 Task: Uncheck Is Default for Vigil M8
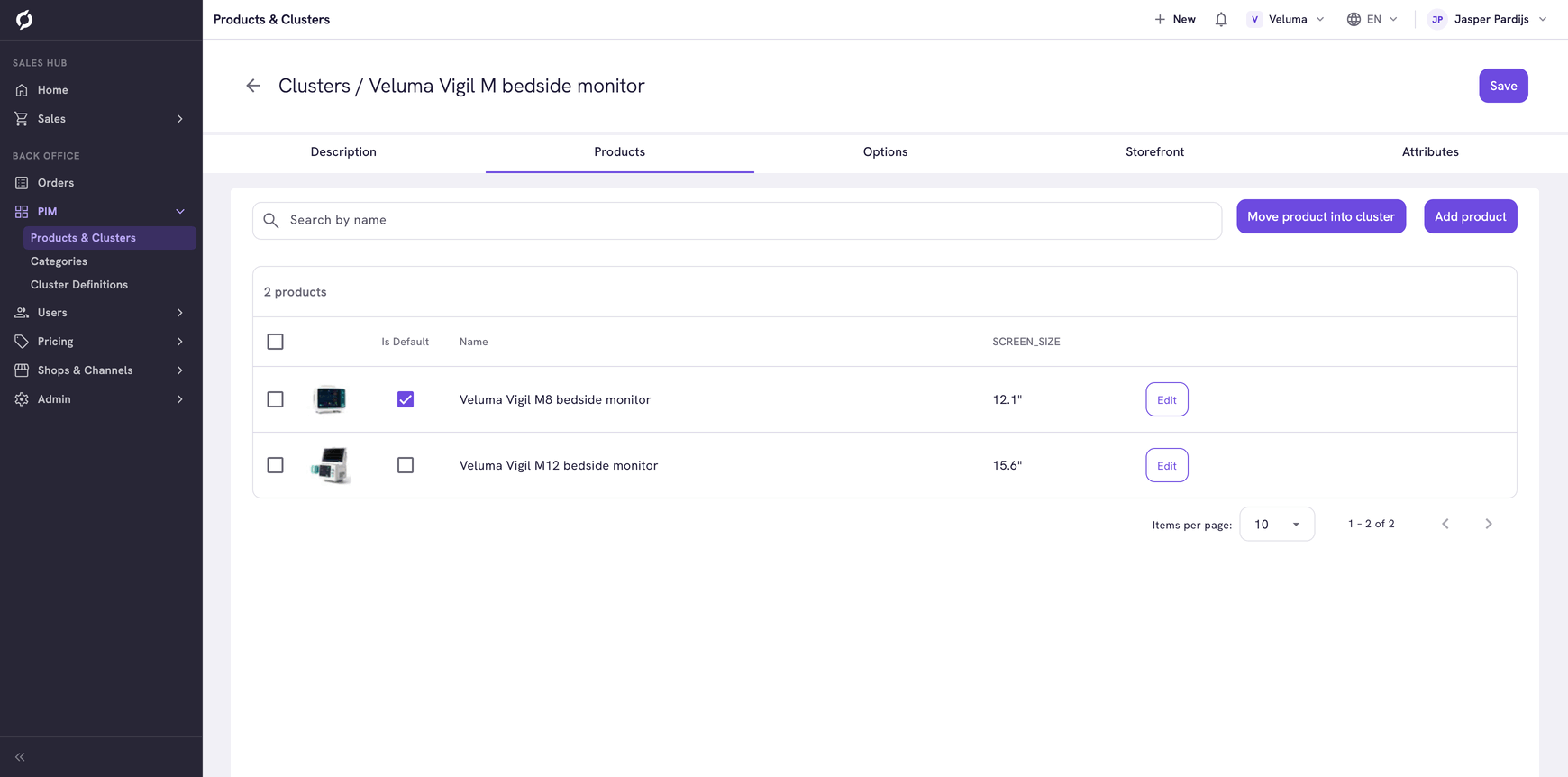[406, 399]
